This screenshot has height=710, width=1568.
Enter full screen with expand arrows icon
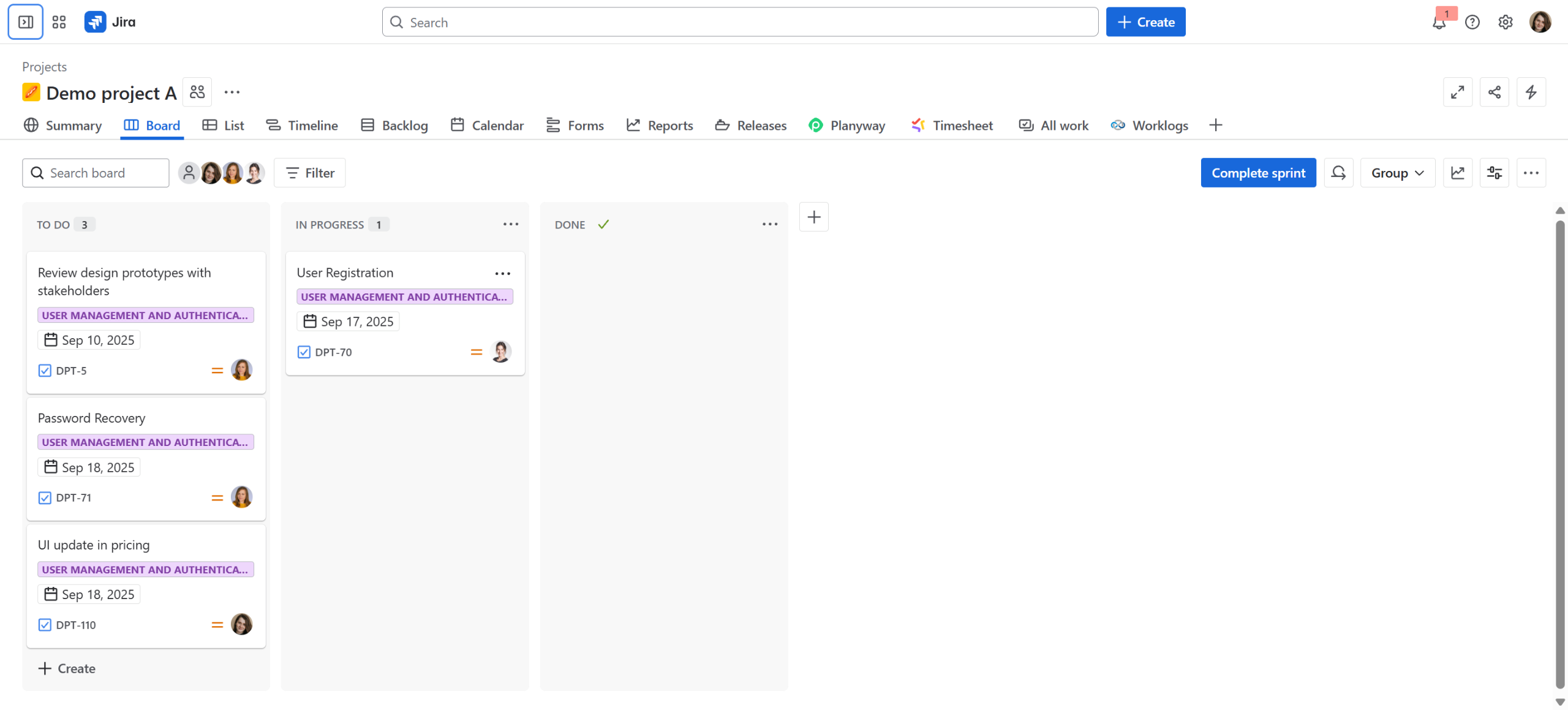coord(1457,92)
